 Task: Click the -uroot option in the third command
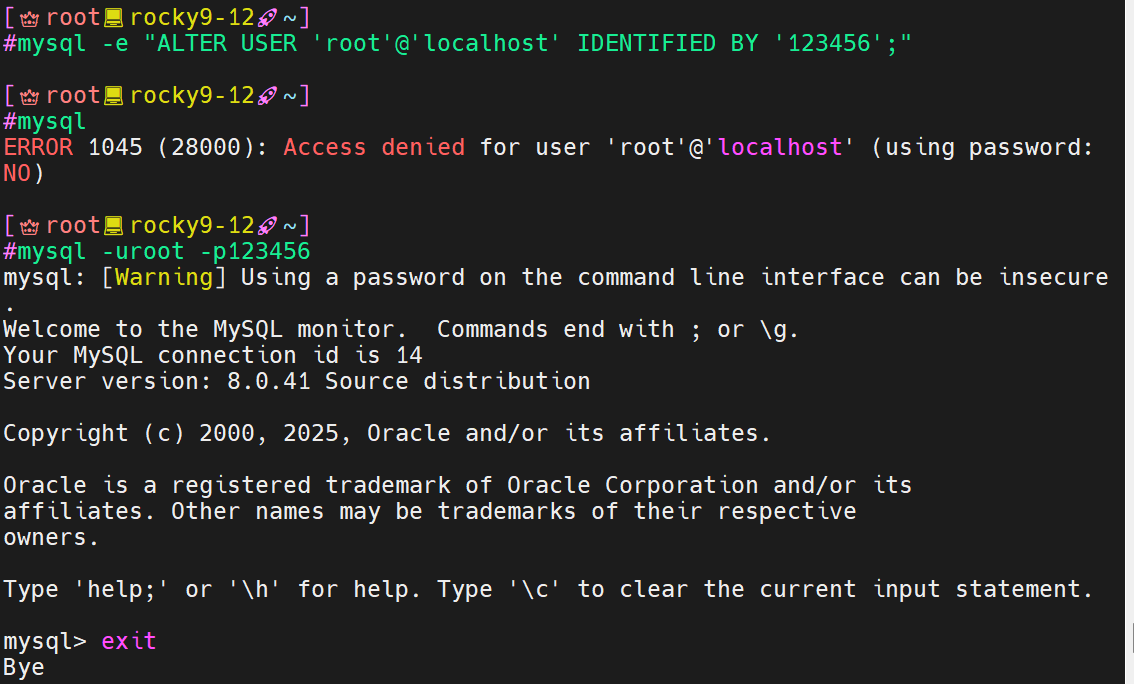click(143, 252)
